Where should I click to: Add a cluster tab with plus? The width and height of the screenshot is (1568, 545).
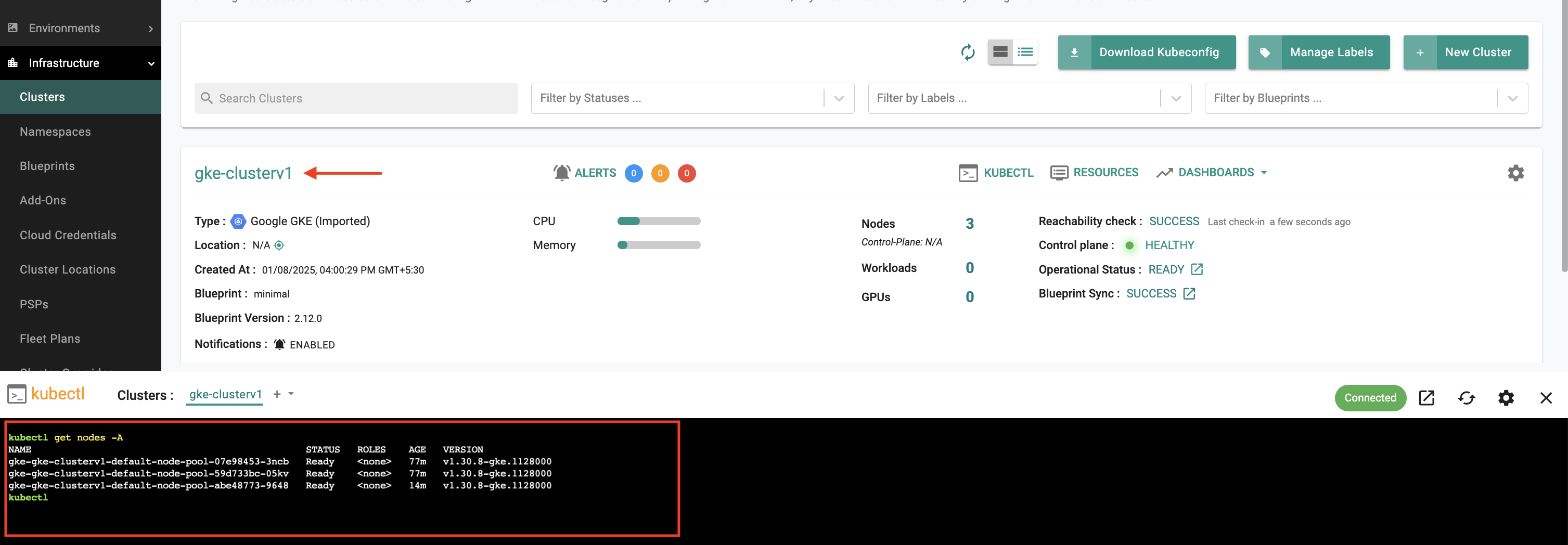tap(277, 394)
